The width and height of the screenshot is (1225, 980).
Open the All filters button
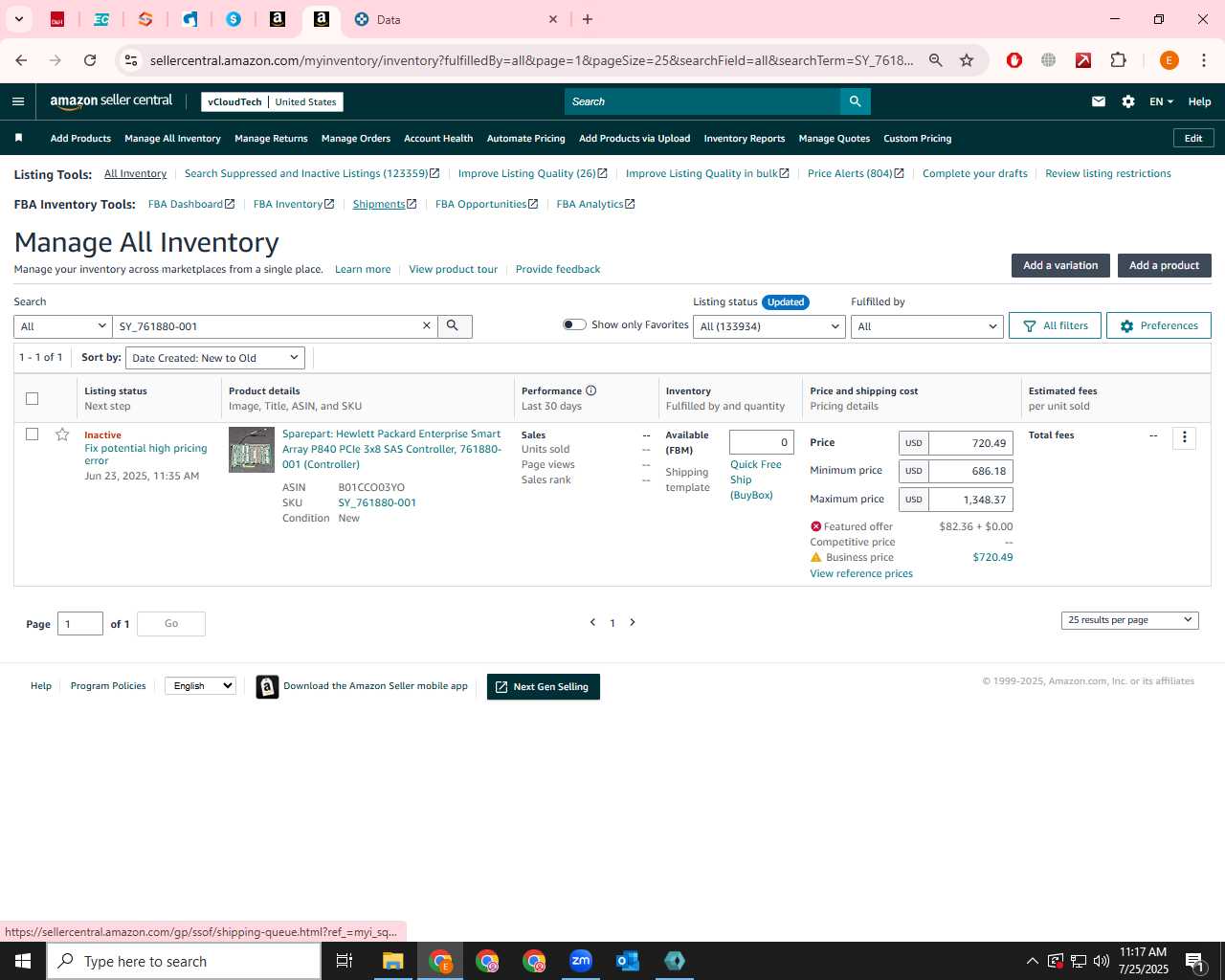click(1055, 325)
